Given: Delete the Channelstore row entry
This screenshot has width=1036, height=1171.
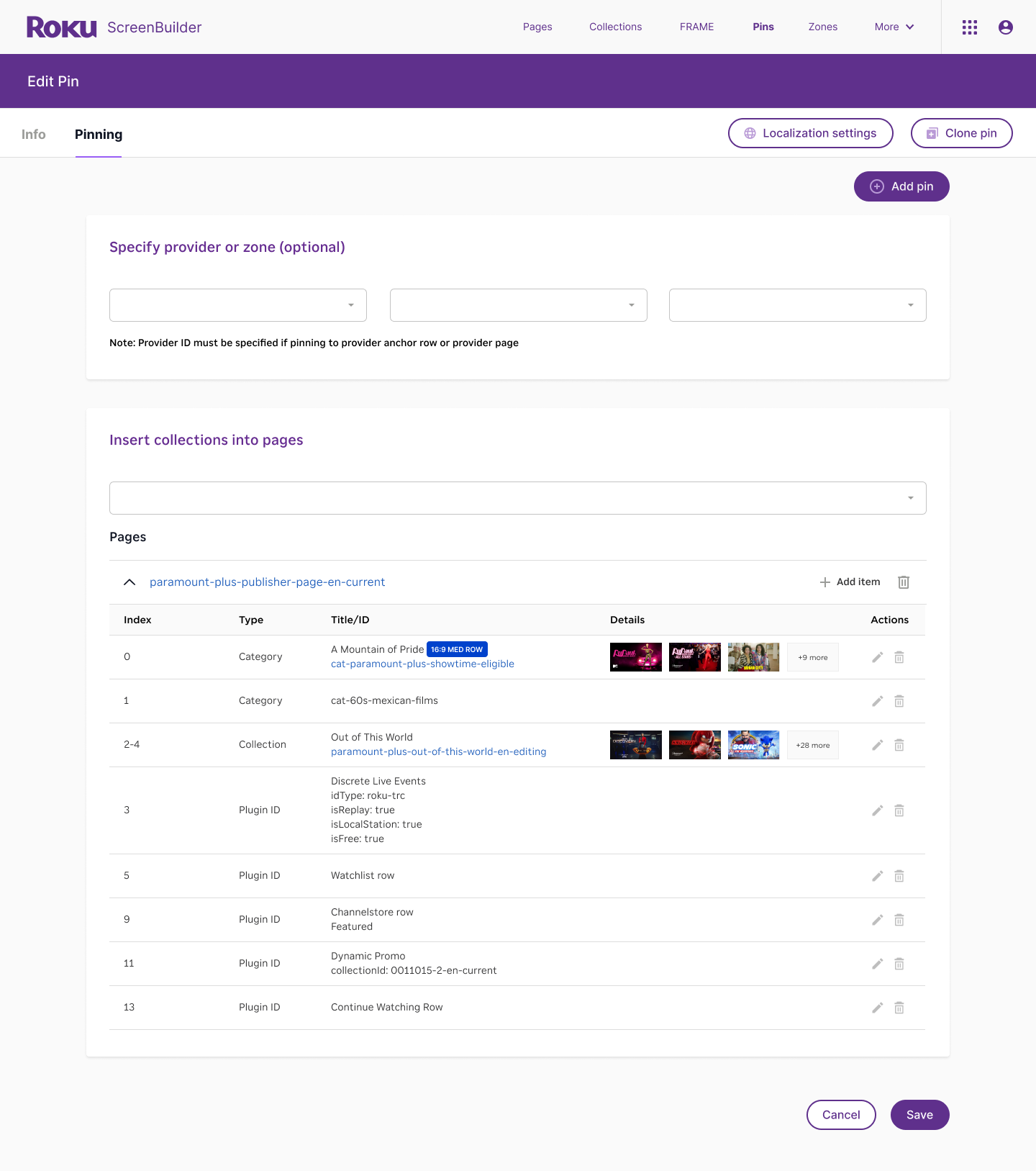Looking at the screenshot, I should coord(899,920).
